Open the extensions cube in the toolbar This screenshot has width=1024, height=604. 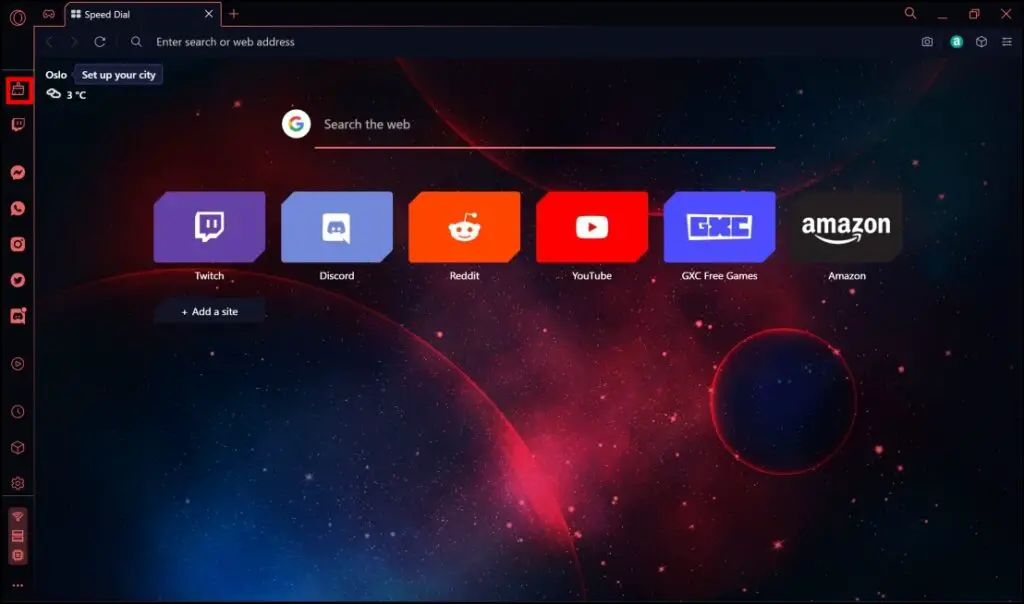pyautogui.click(x=982, y=42)
